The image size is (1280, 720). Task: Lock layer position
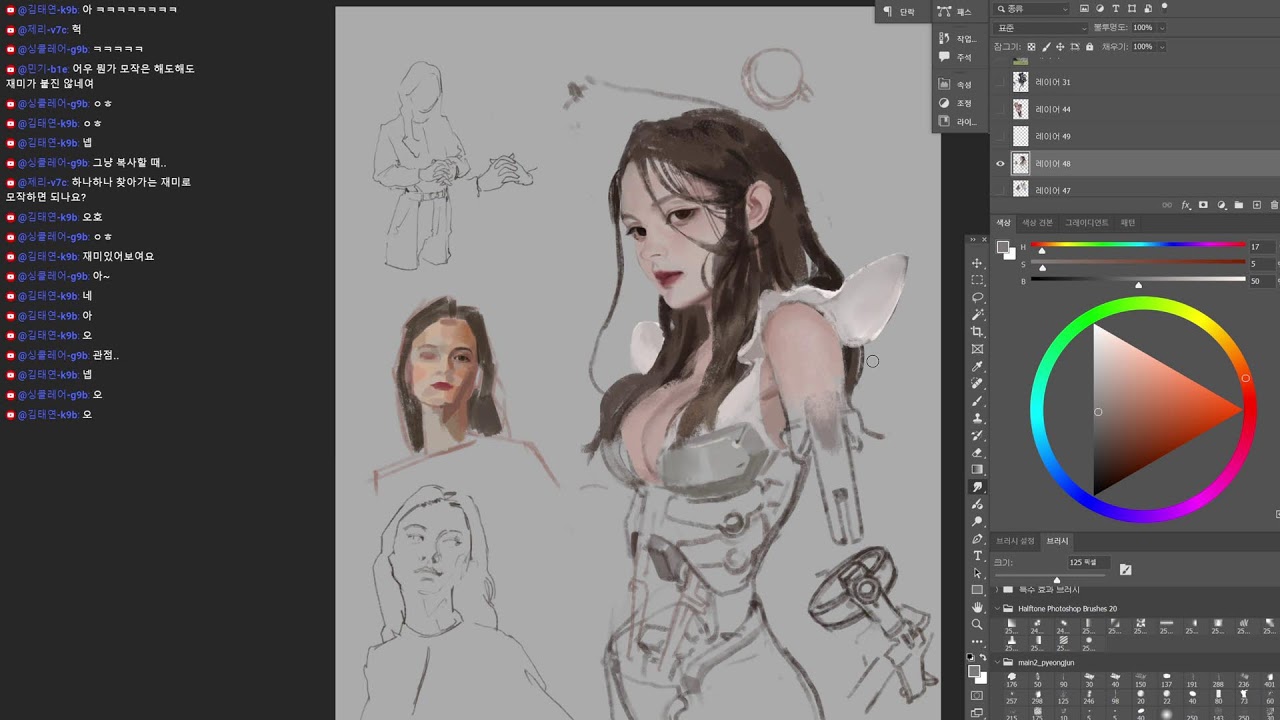click(1060, 47)
